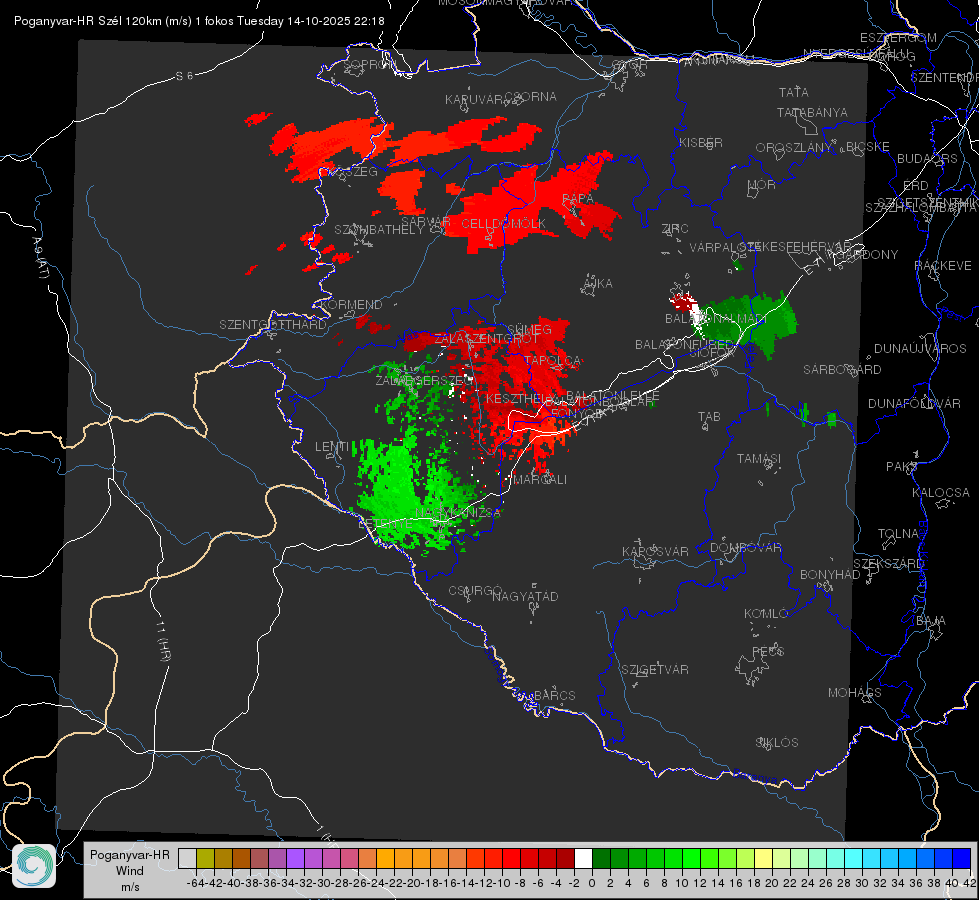The image size is (979, 900).
Task: Click the radar title text with timestamp 22:18
Action: (199, 21)
